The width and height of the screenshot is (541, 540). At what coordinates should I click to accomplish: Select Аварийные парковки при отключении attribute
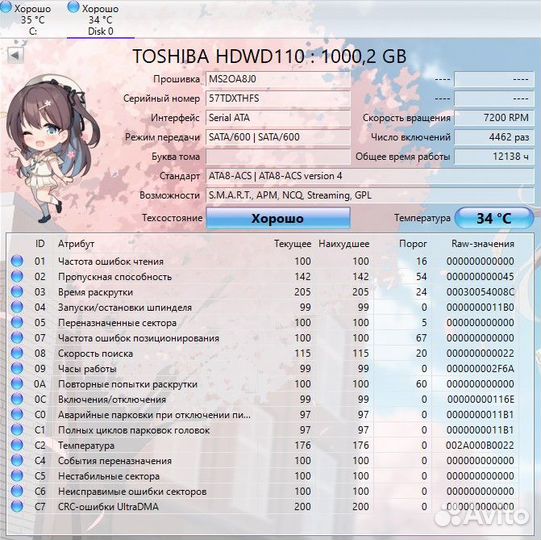[x=154, y=415]
